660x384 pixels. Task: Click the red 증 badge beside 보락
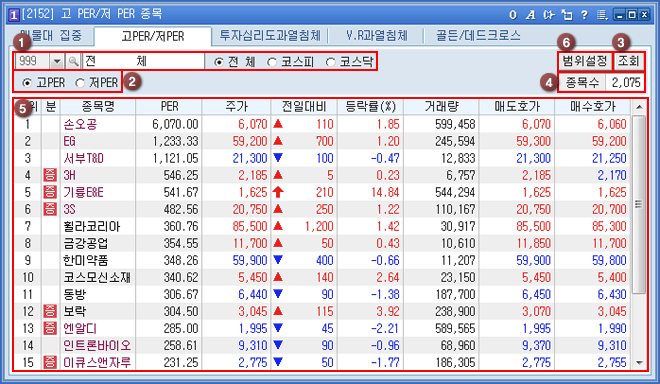(50, 312)
